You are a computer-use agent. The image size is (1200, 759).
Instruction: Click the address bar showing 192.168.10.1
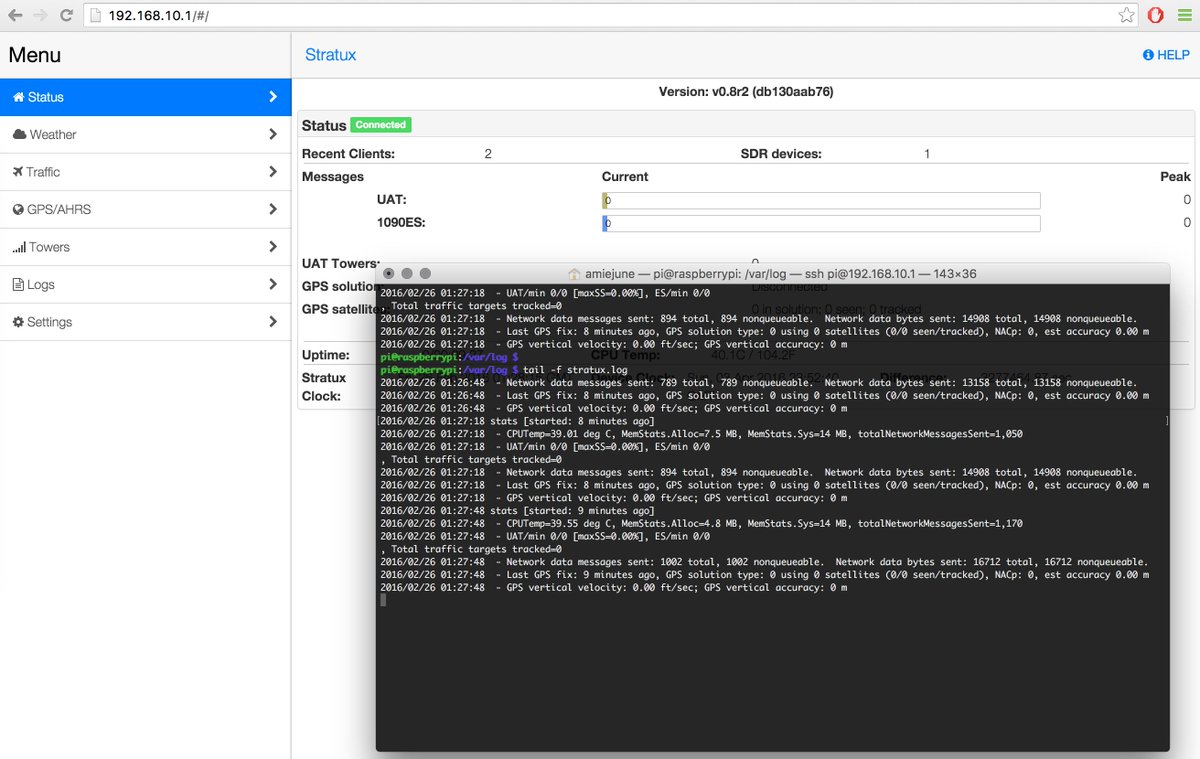(610, 15)
